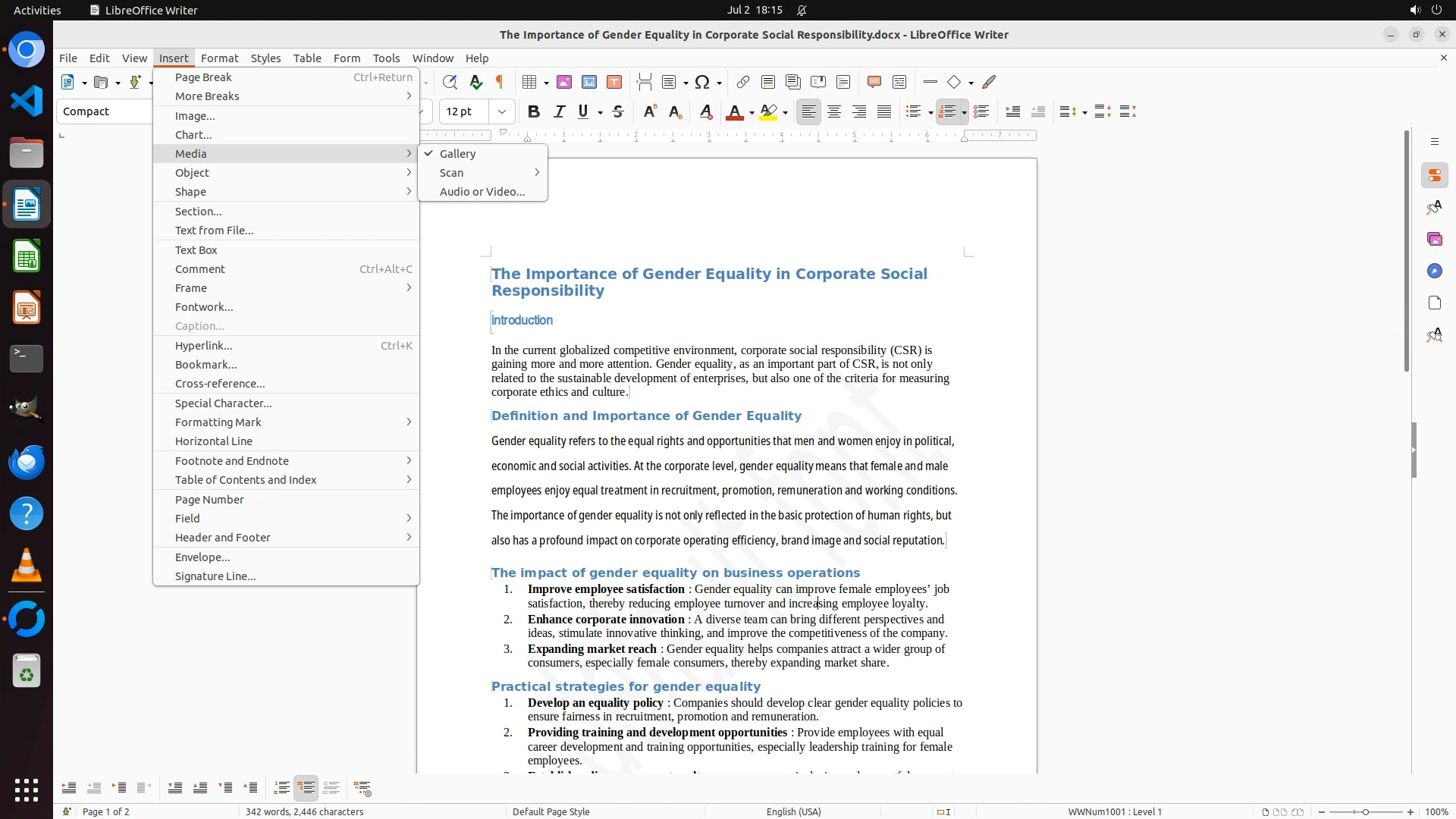Open sidebar Navigator compass icon
The image size is (1456, 819).
coord(1434,271)
